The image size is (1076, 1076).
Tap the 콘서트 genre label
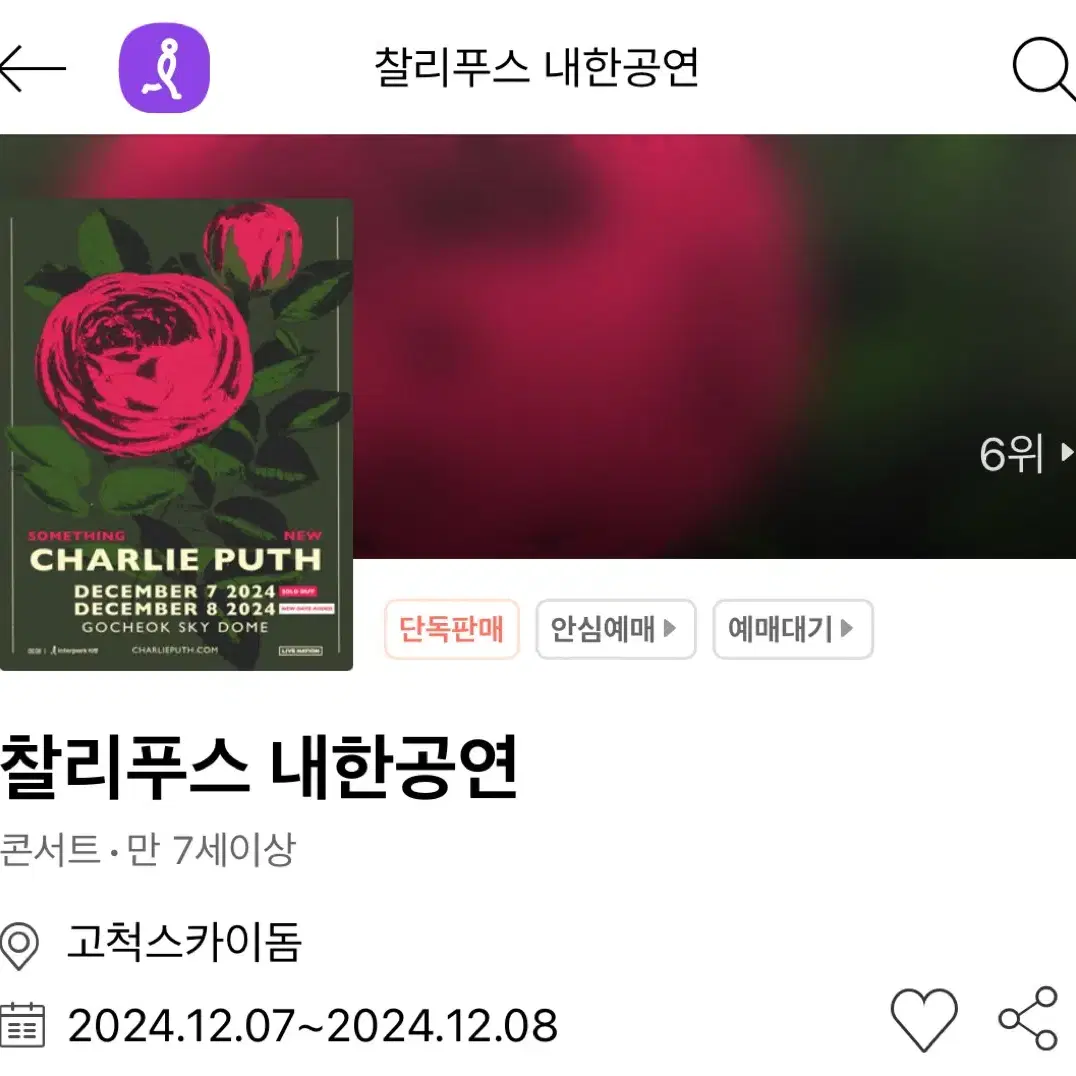click(50, 850)
